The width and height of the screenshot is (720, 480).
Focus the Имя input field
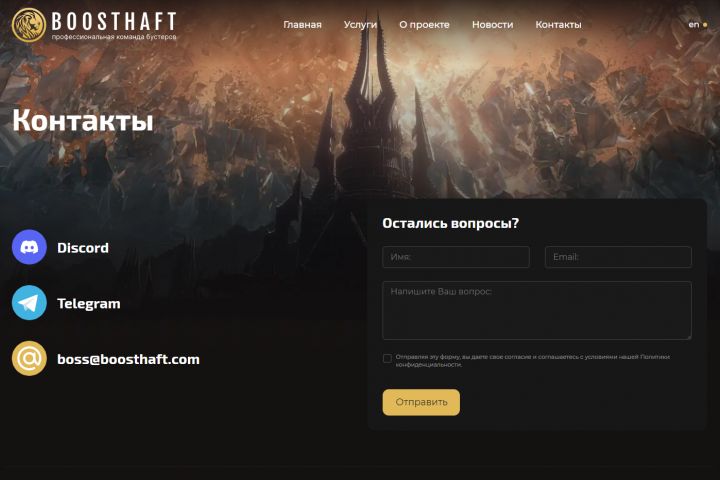[456, 257]
